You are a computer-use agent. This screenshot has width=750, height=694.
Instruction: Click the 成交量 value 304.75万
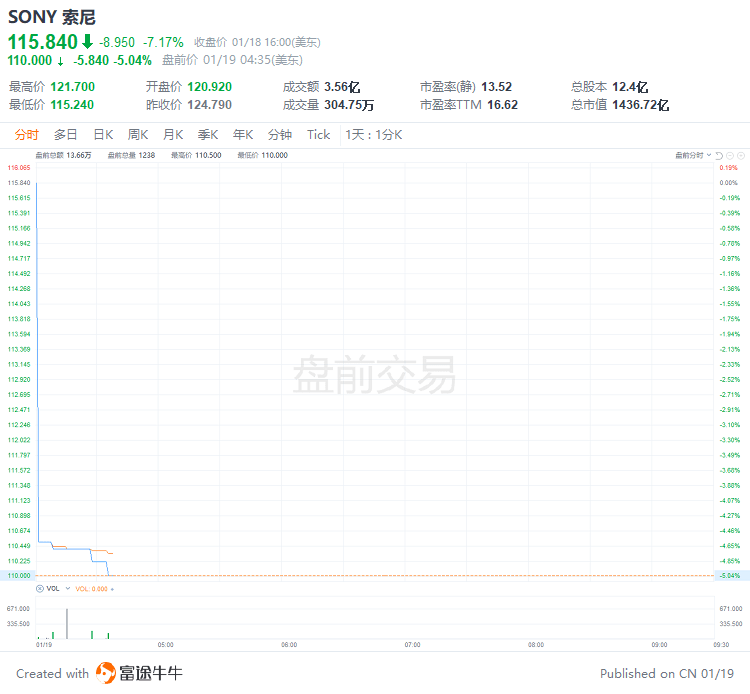[x=349, y=105]
